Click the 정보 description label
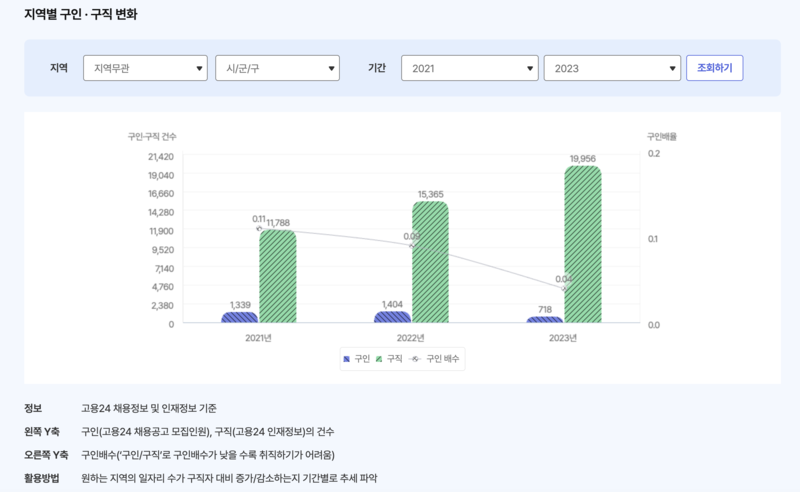The width and height of the screenshot is (800, 492). [33, 408]
